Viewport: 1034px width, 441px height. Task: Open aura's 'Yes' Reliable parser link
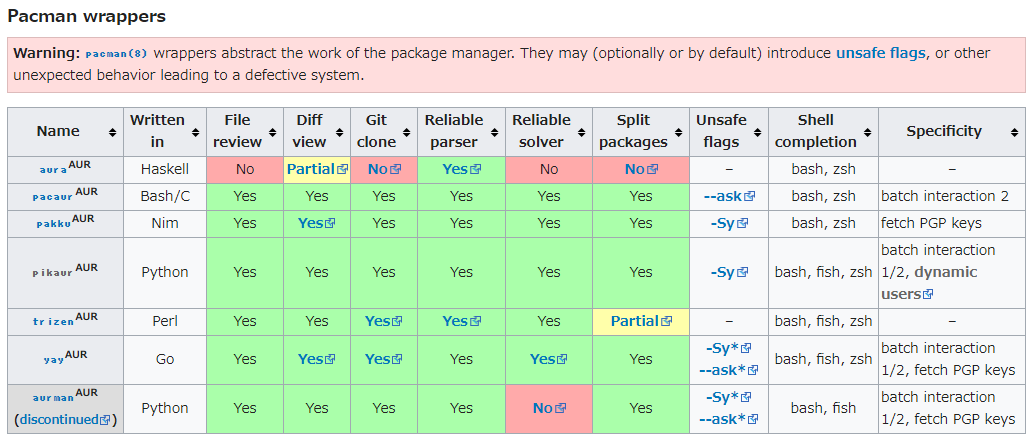461,169
